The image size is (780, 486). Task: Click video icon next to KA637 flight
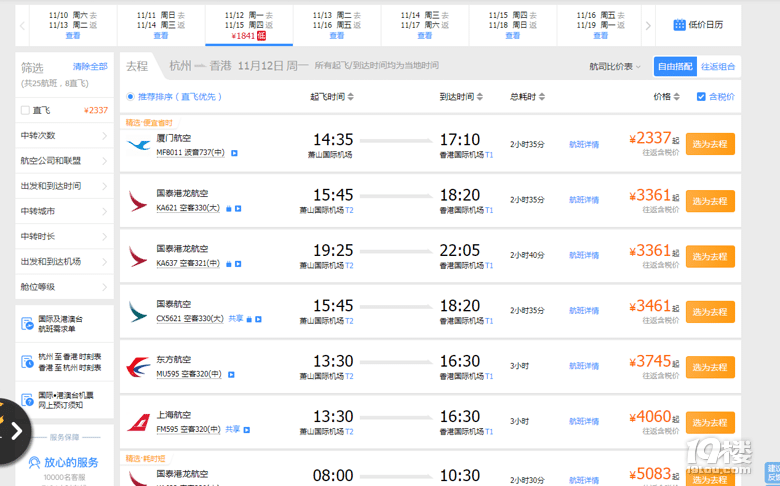[238, 264]
